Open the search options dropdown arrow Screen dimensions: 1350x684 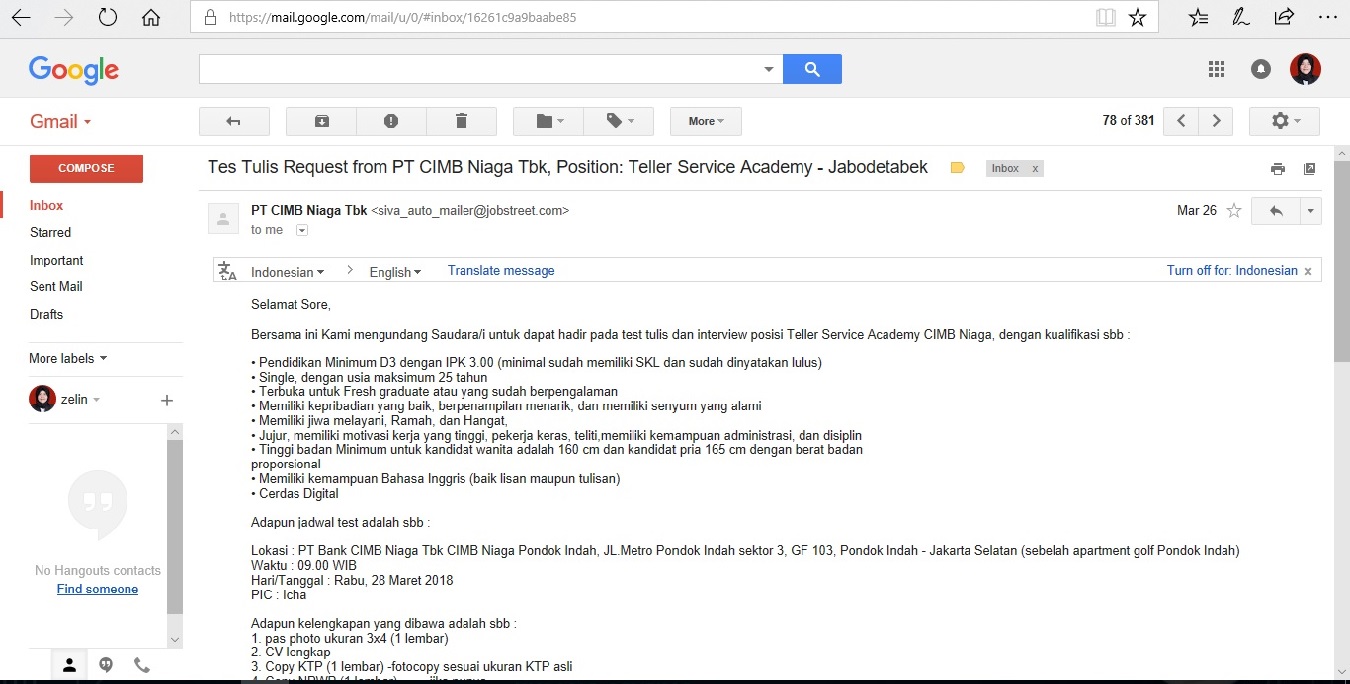tap(769, 69)
